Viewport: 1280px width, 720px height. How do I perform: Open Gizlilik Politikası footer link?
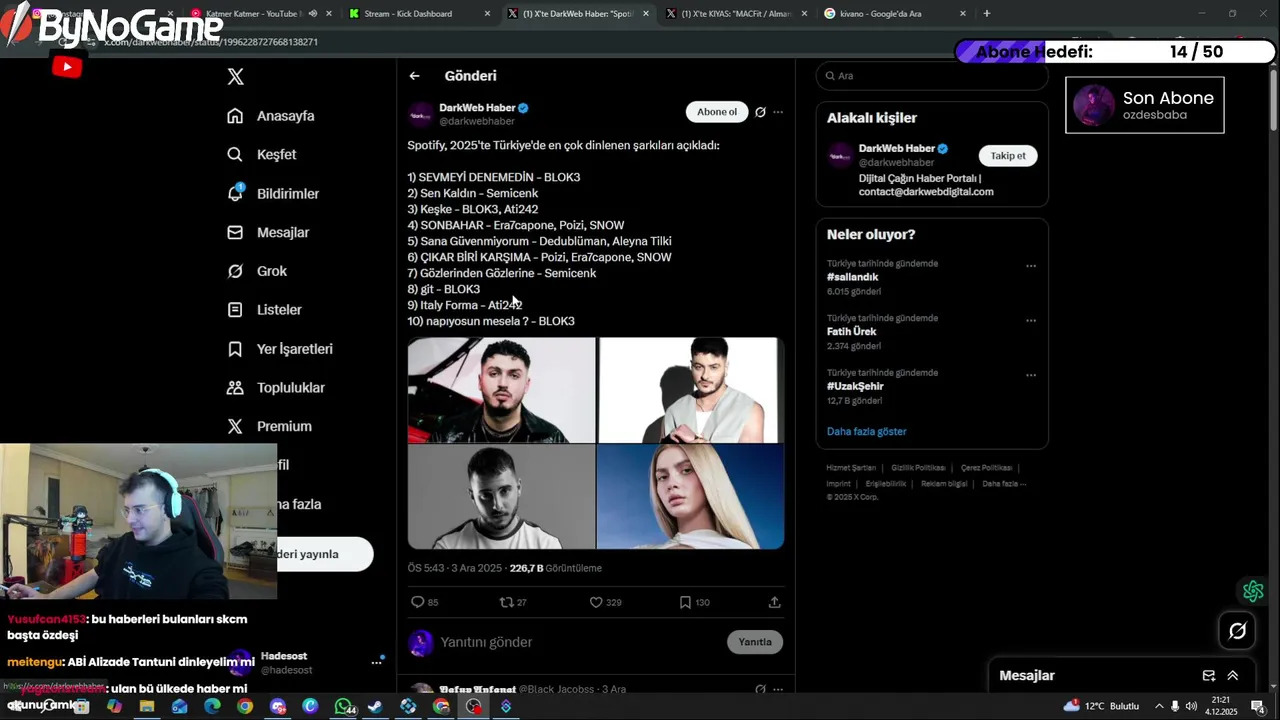918,468
